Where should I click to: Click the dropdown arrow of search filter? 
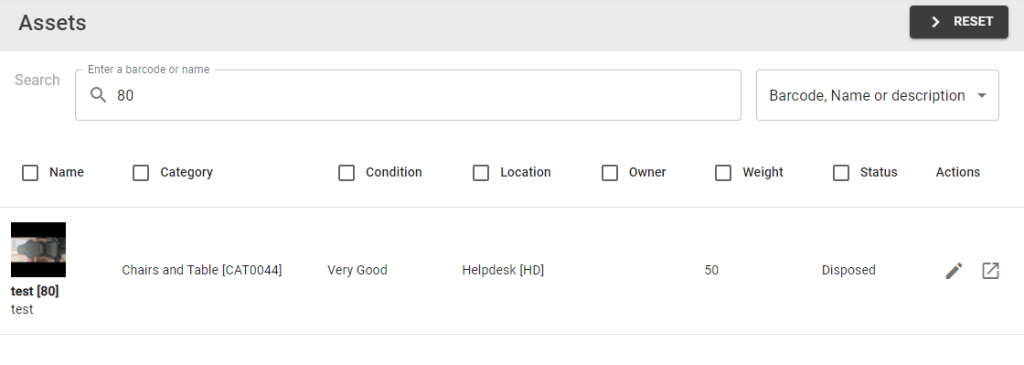(x=981, y=95)
